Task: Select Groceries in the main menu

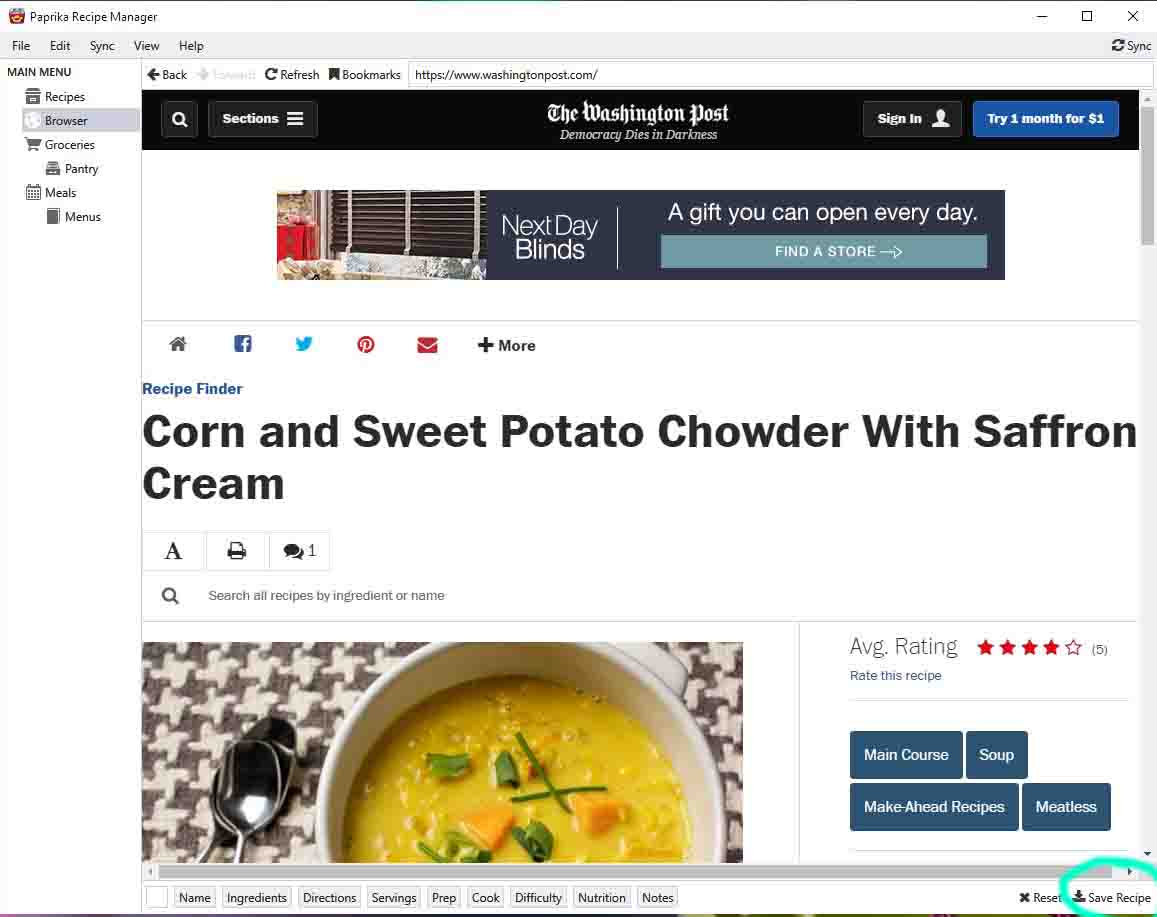Action: (x=69, y=145)
